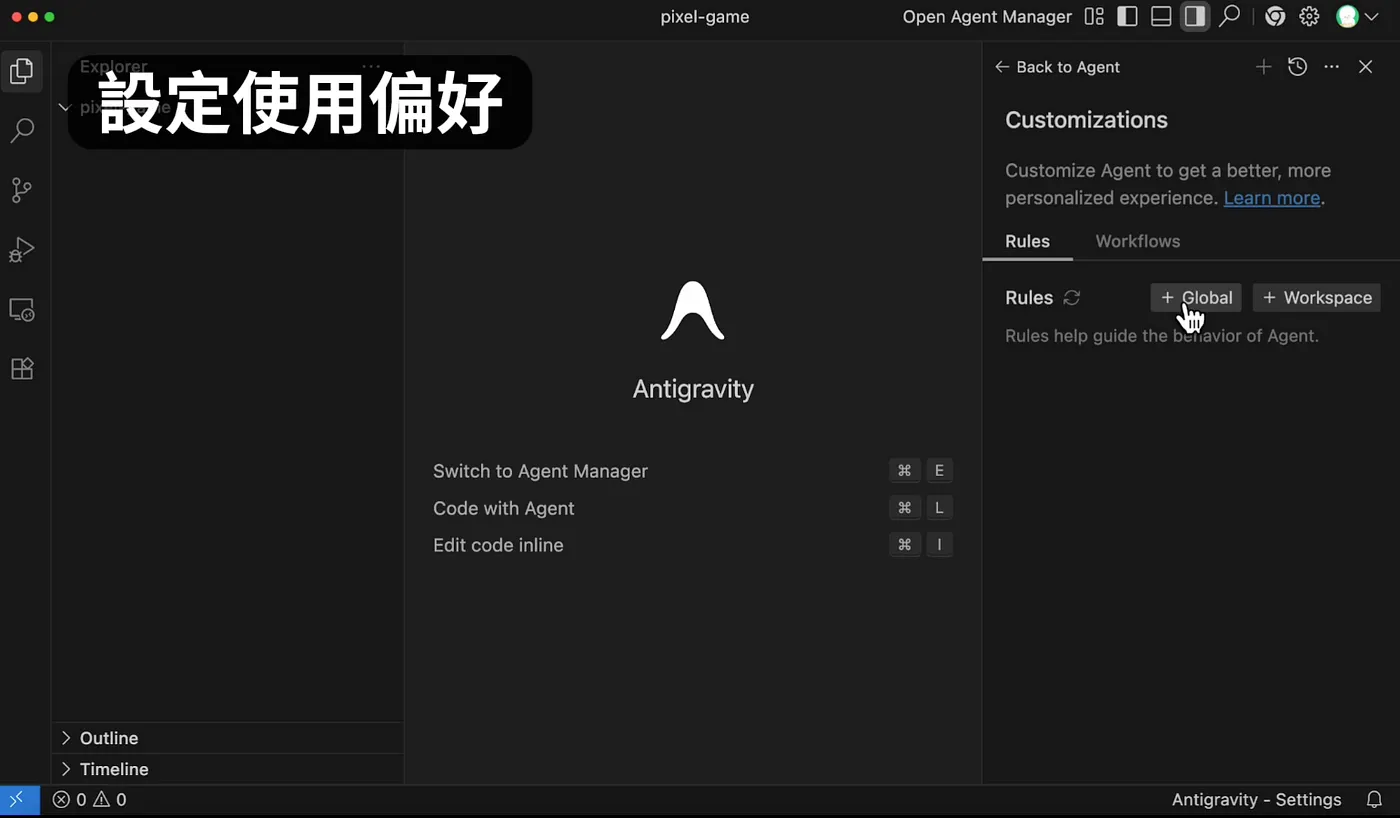
Task: Click the Antigravity logo
Action: tap(692, 311)
